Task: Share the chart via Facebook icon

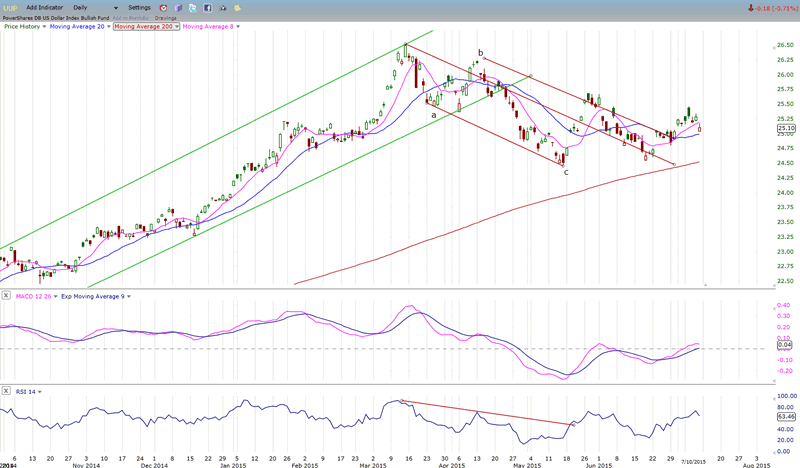Action: (x=205, y=7)
